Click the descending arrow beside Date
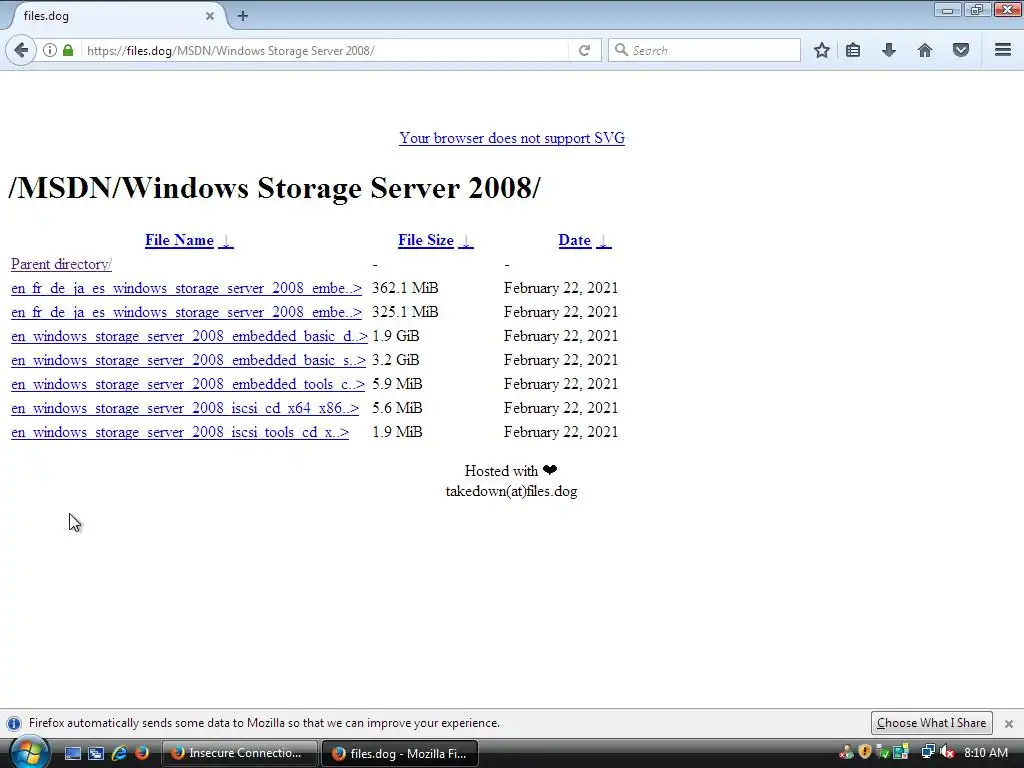 pos(603,241)
